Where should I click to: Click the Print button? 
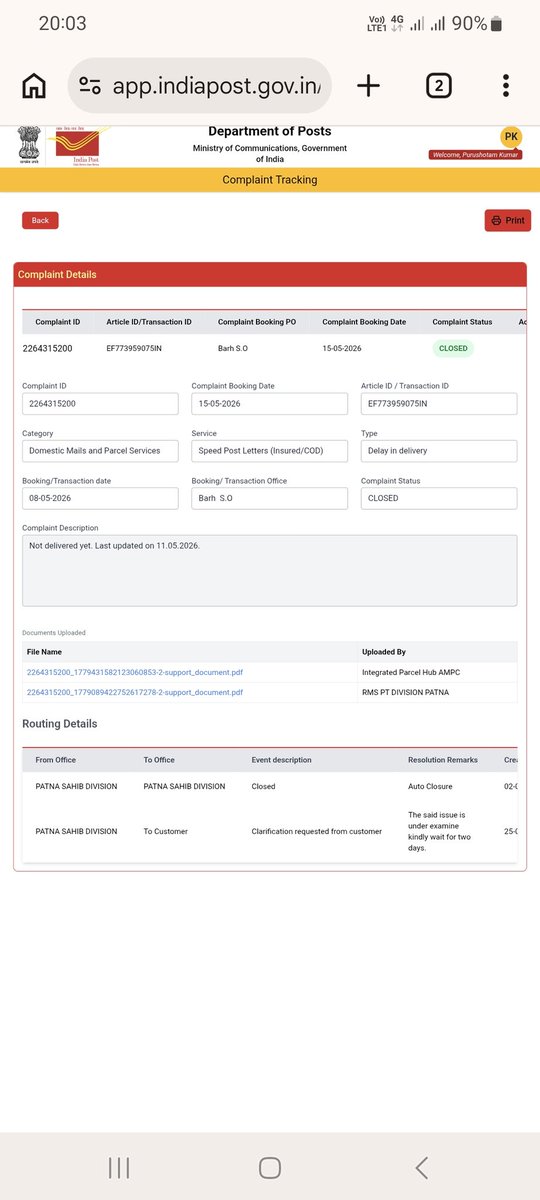coord(508,220)
